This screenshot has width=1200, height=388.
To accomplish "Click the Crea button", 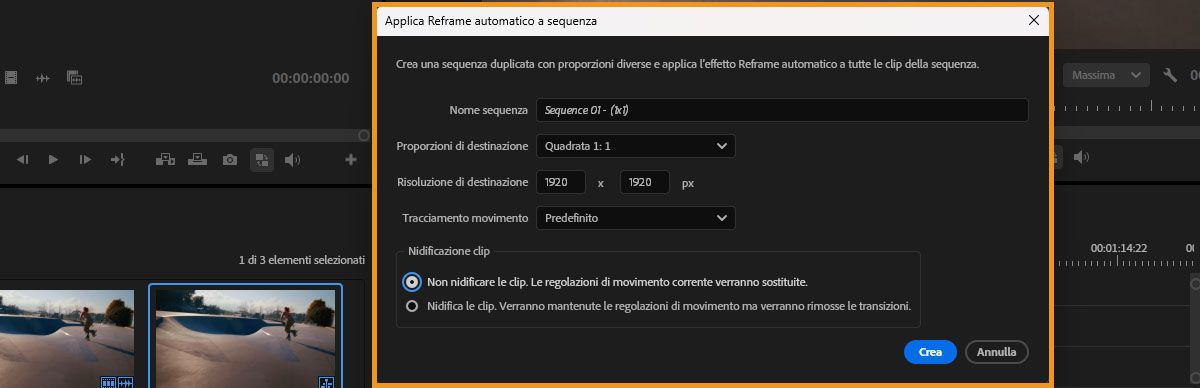I will coord(930,352).
